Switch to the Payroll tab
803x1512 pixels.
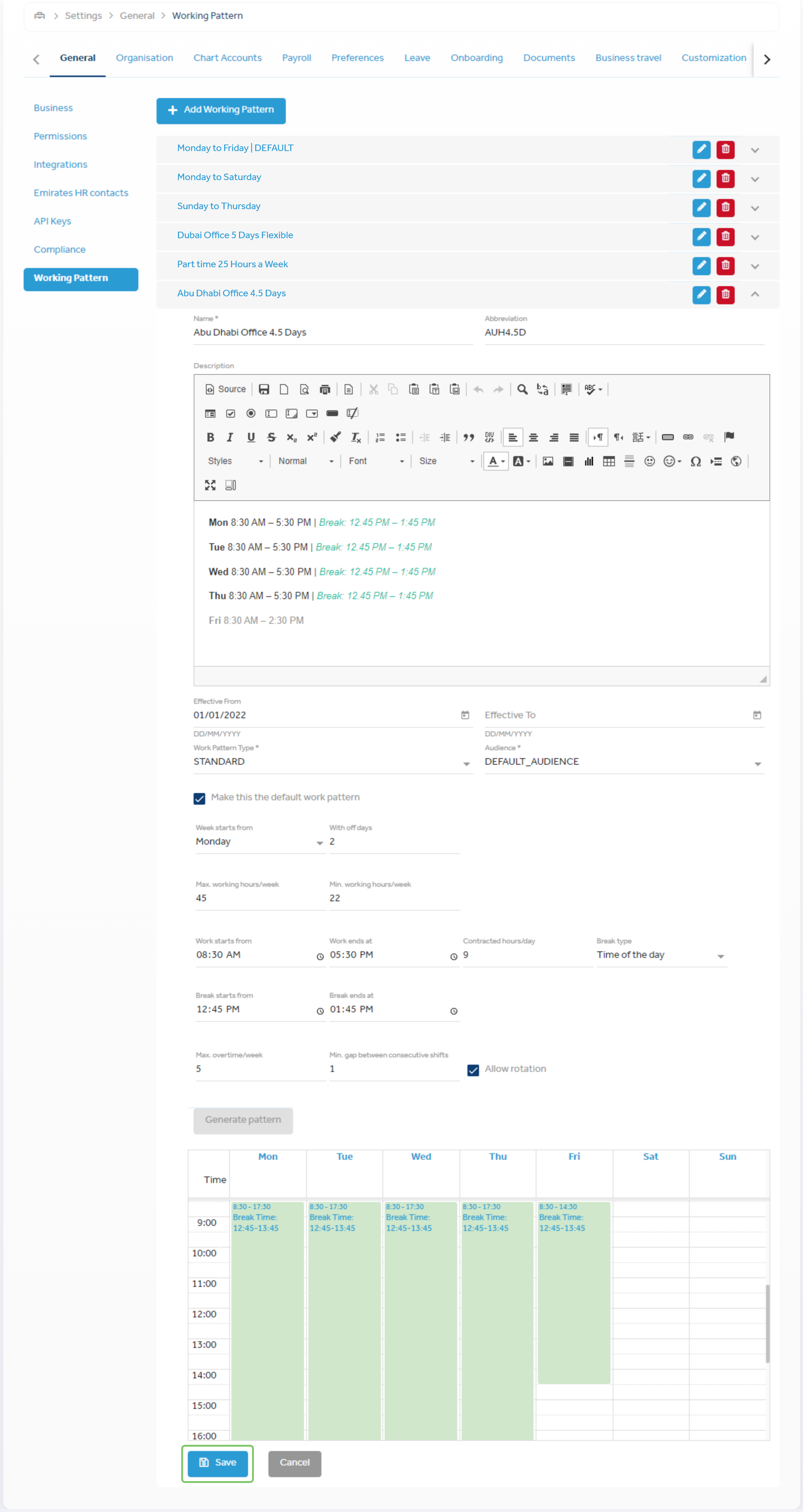coord(296,57)
